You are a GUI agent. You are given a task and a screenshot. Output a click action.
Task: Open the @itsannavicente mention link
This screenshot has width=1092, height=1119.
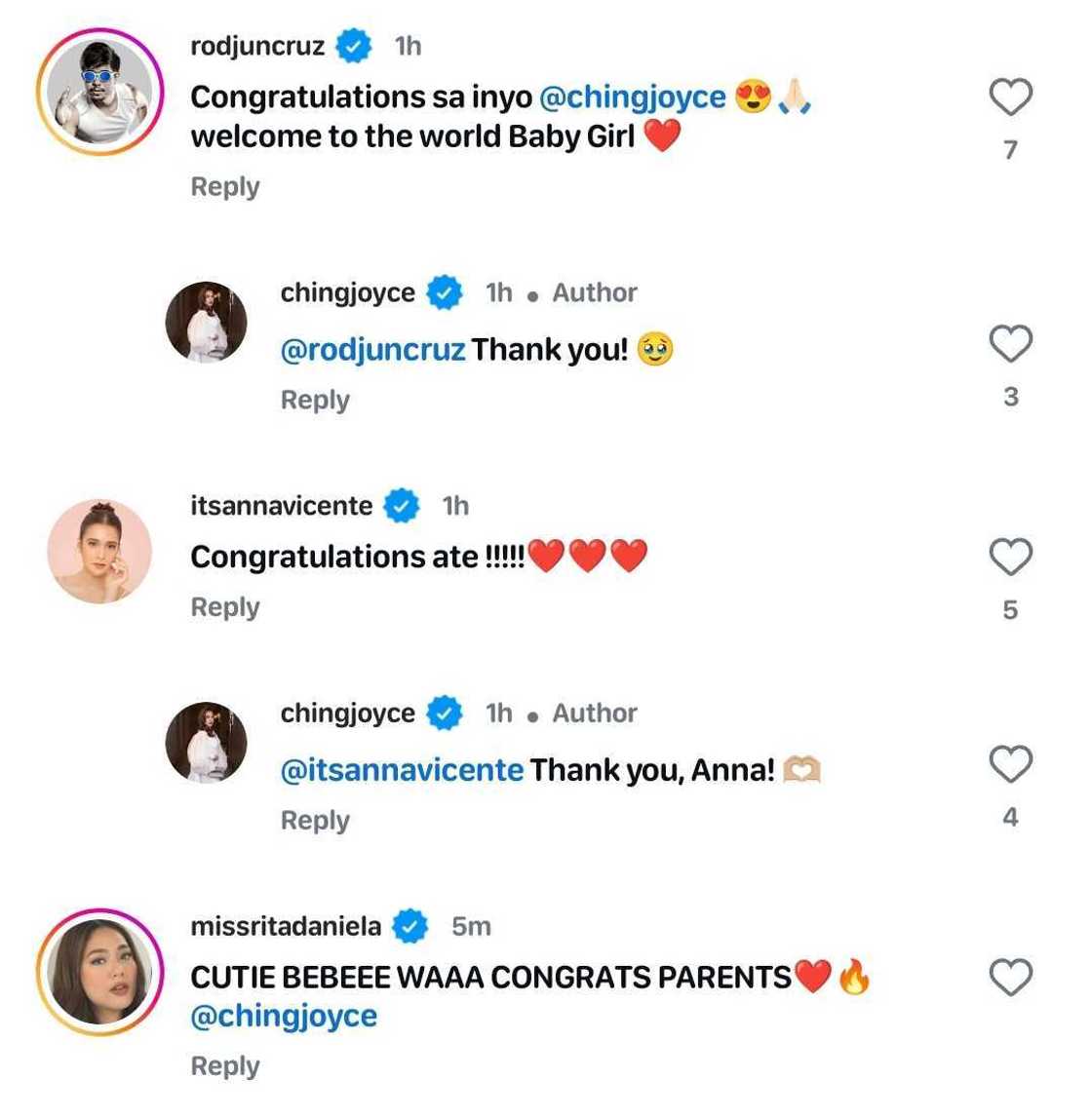pos(402,770)
